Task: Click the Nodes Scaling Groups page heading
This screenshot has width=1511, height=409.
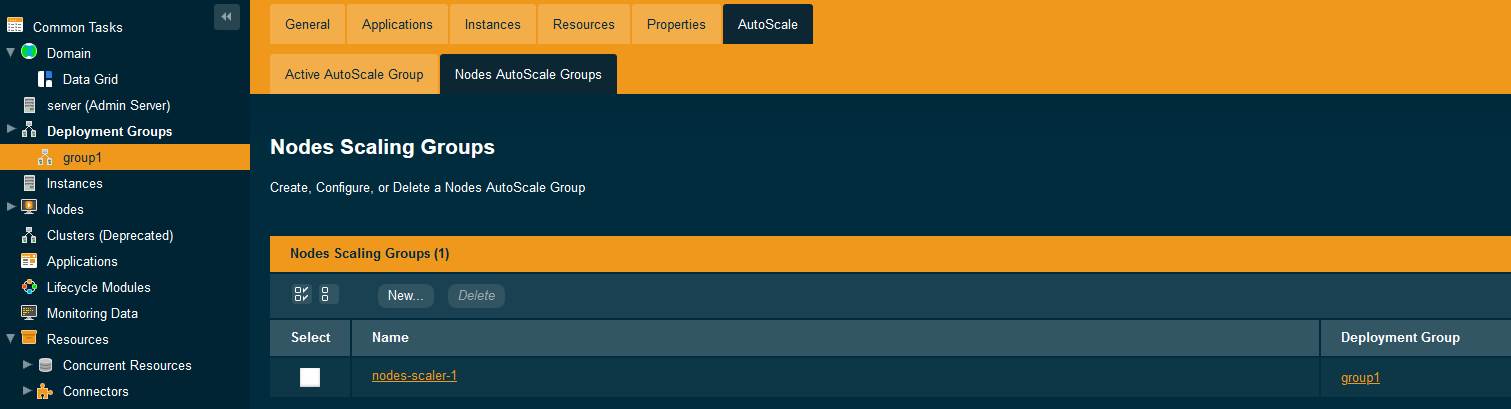Action: (382, 147)
